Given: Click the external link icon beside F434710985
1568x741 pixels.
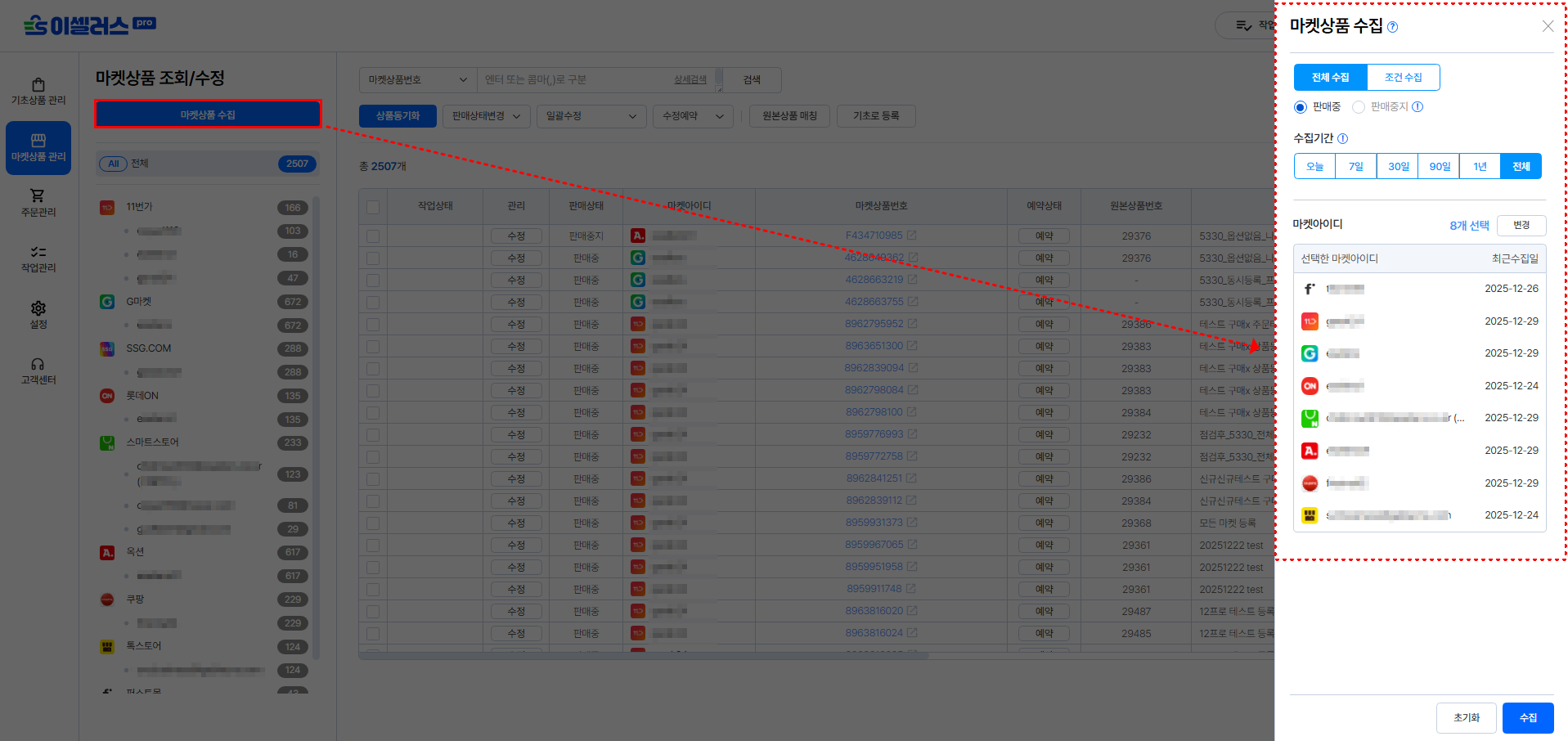Looking at the screenshot, I should coord(912,236).
